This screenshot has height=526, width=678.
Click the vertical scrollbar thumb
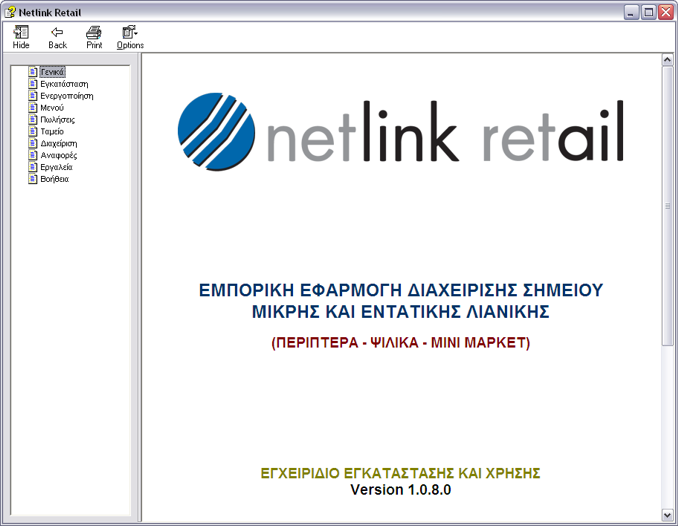tap(667, 206)
